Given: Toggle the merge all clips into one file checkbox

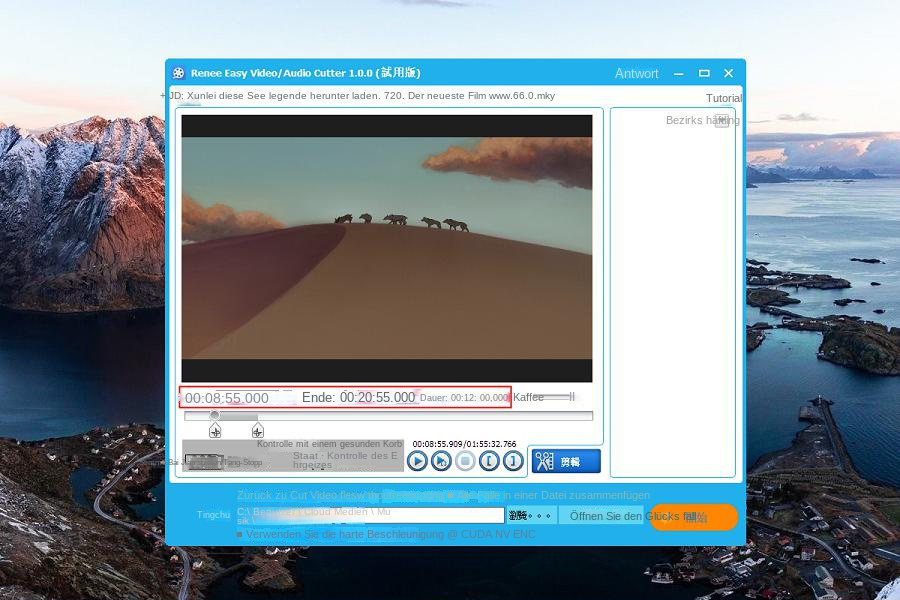Looking at the screenshot, I should tap(451, 495).
